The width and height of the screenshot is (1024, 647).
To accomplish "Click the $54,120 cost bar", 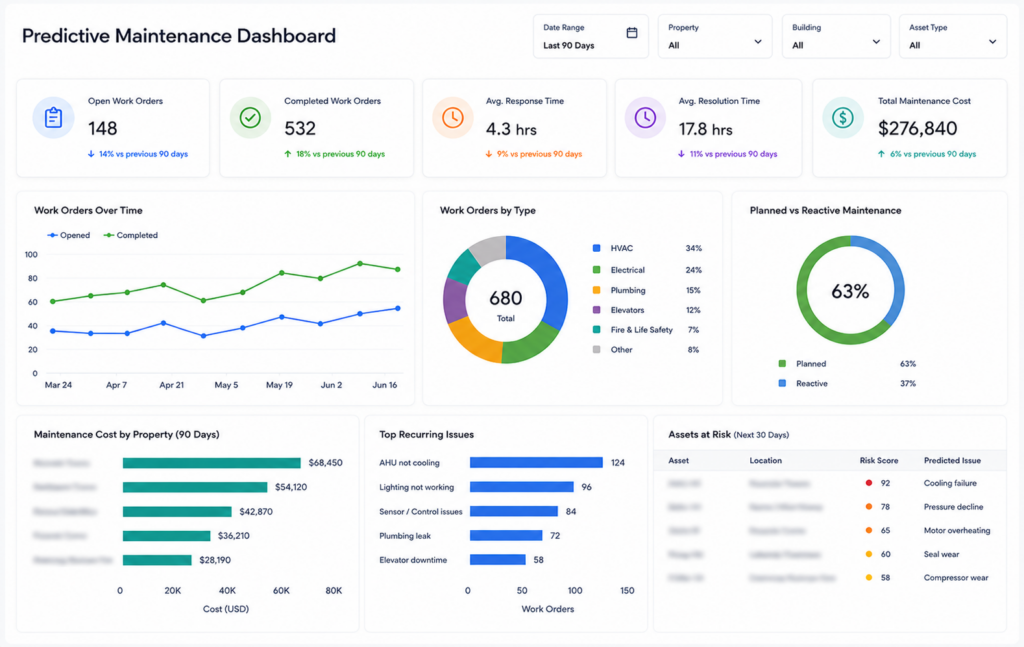I will [x=195, y=487].
